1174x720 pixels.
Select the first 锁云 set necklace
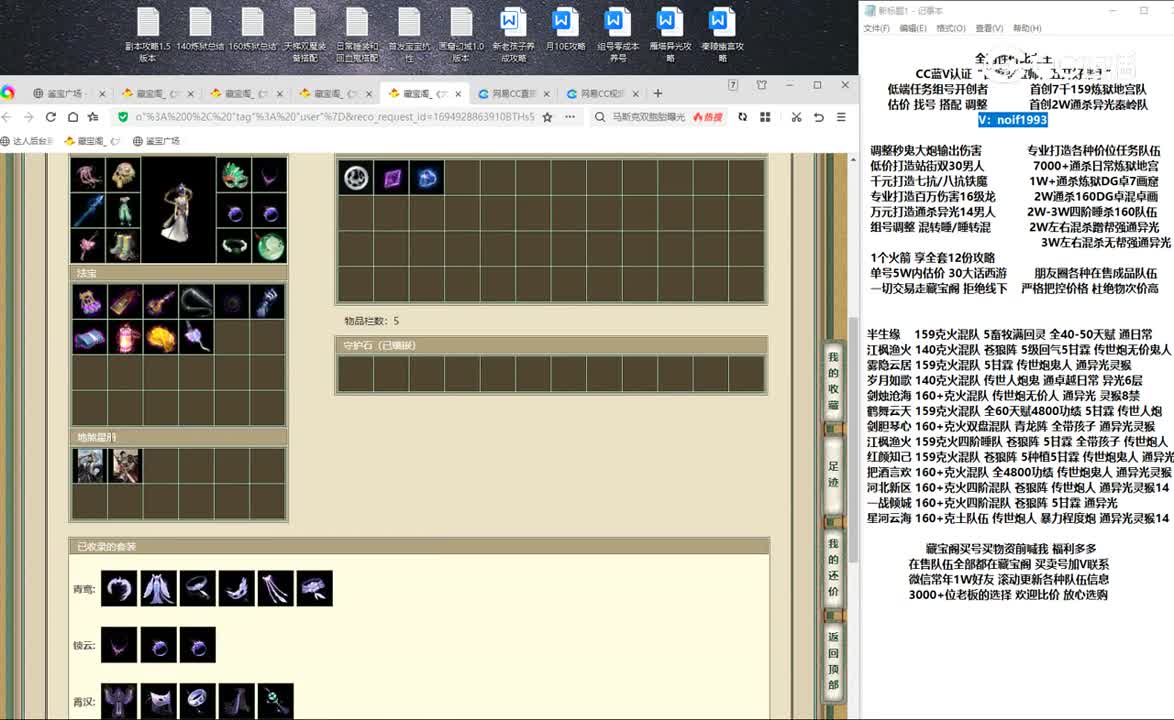tap(119, 645)
